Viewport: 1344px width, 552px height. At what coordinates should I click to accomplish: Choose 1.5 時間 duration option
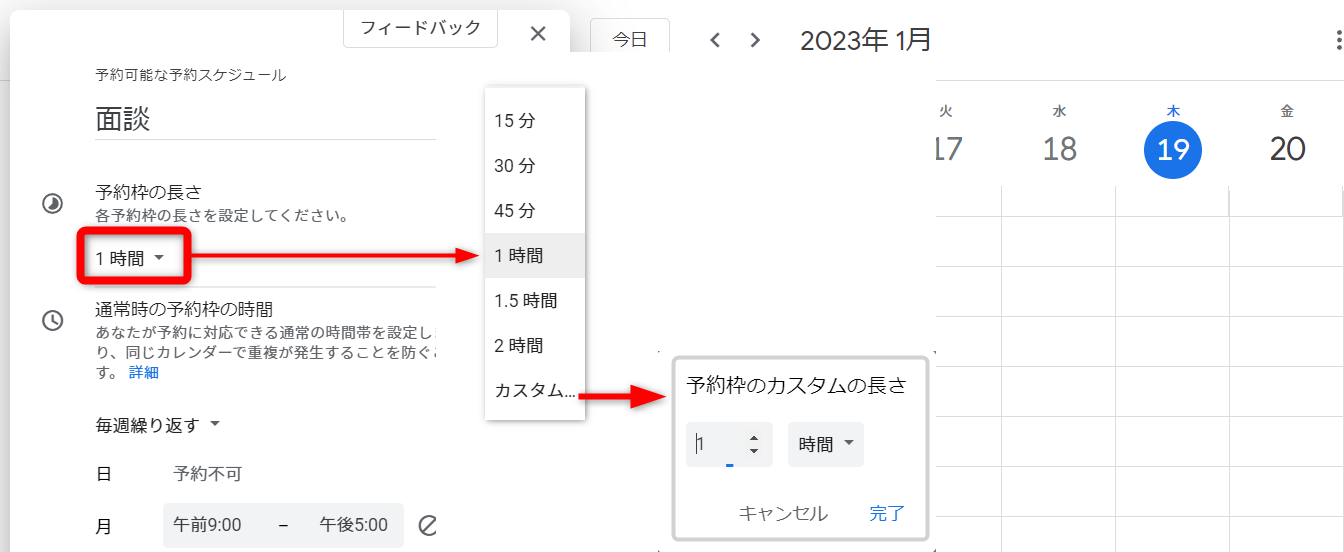[526, 301]
